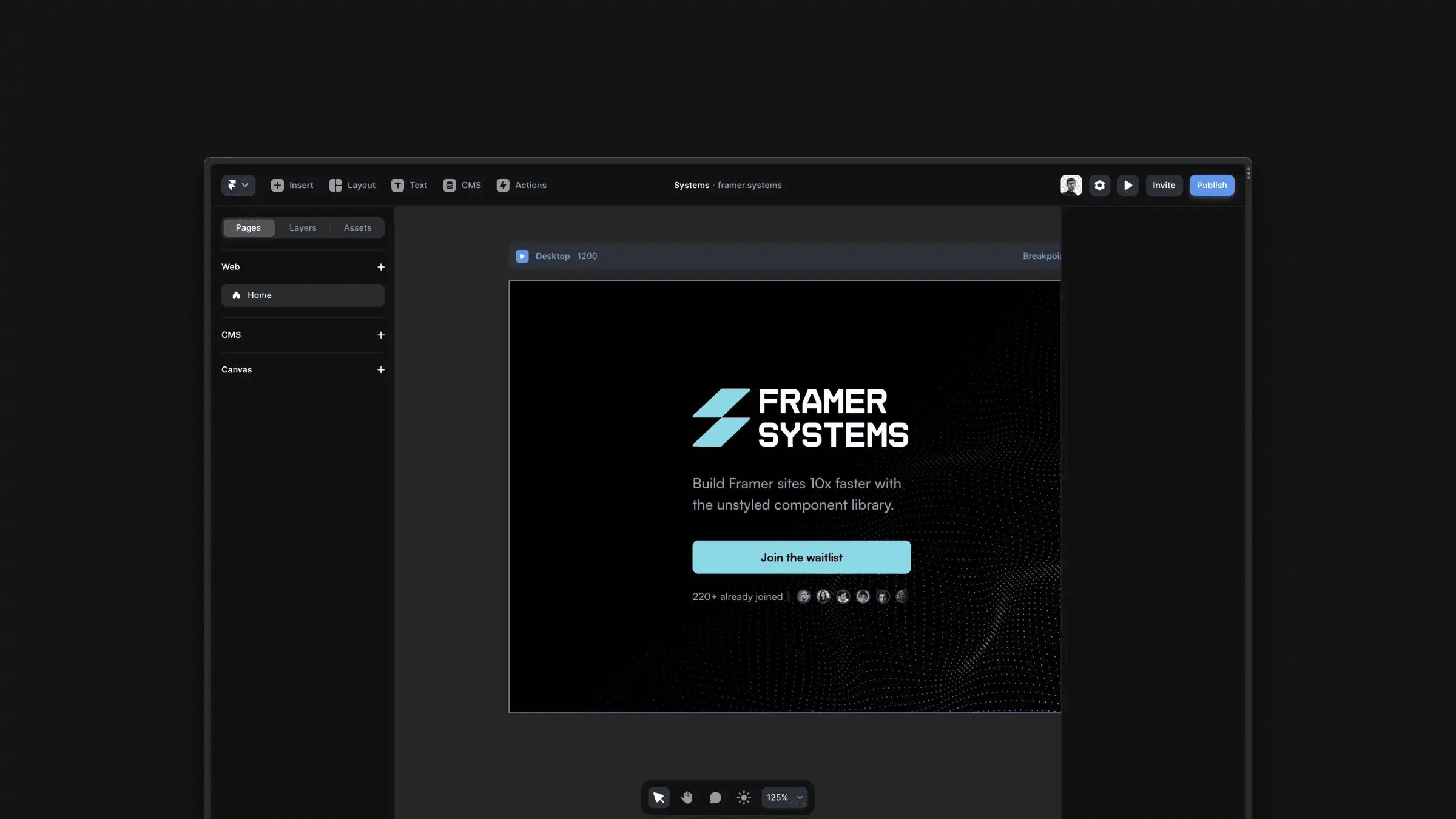The width and height of the screenshot is (1456, 819).
Task: Click the Insert toolbar item
Action: tap(292, 185)
